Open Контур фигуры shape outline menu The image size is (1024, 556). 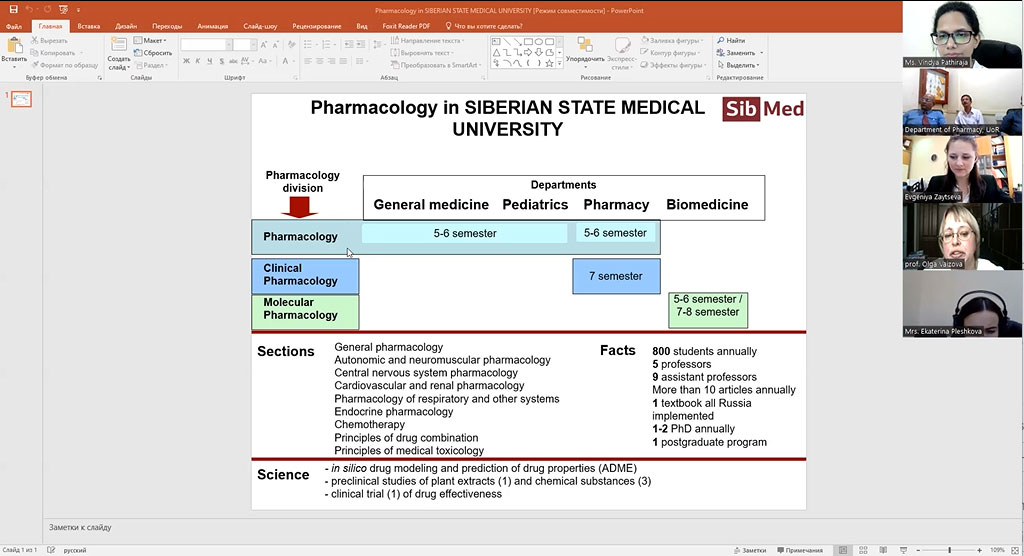pos(671,53)
